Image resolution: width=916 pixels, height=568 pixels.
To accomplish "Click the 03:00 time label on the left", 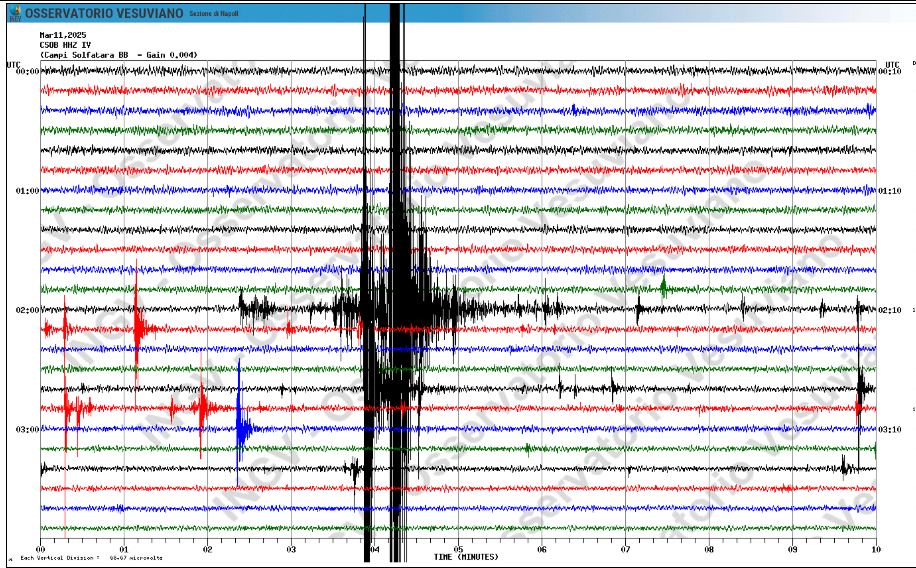I will (27, 430).
